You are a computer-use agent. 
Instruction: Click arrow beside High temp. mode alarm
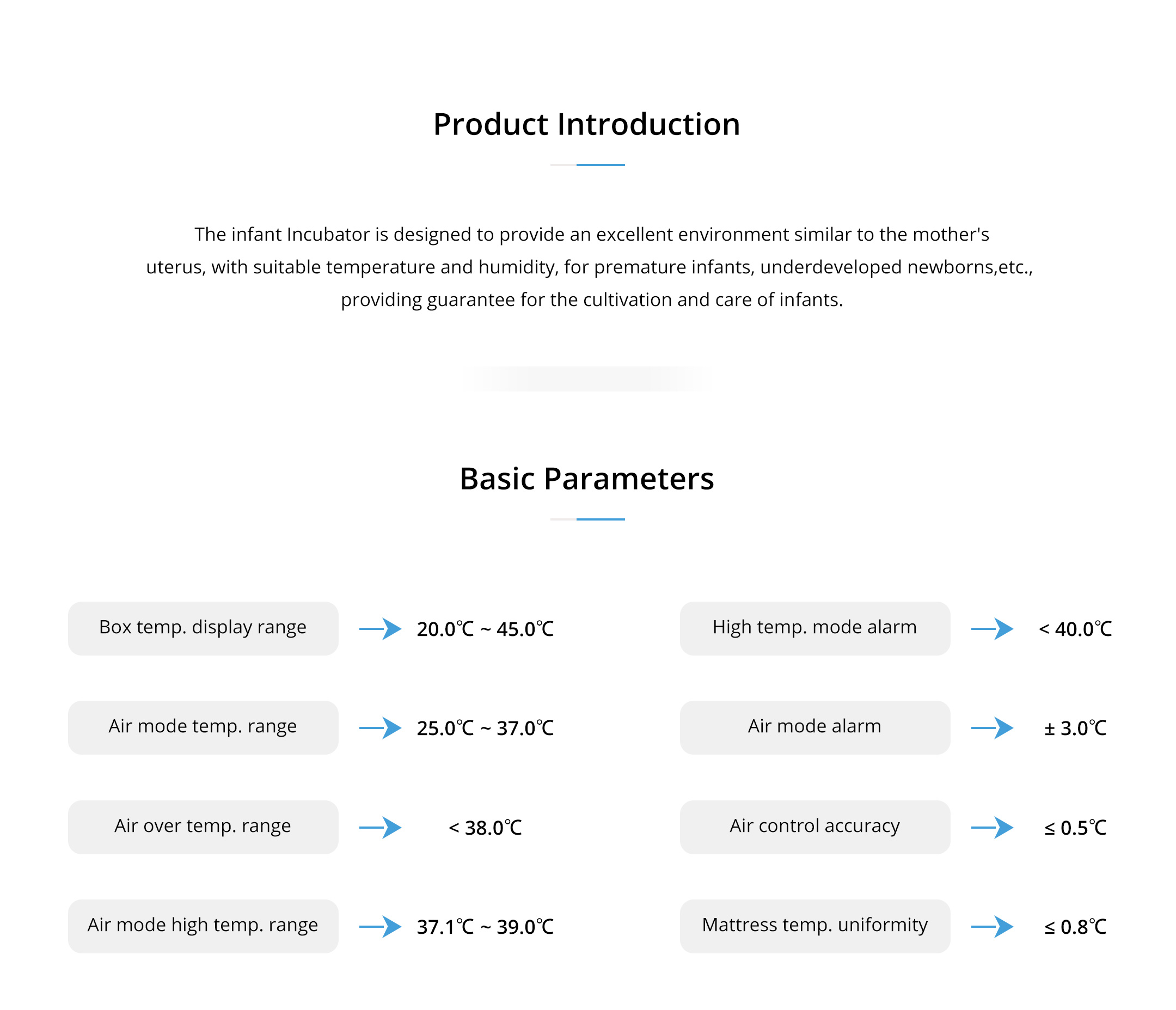point(992,629)
